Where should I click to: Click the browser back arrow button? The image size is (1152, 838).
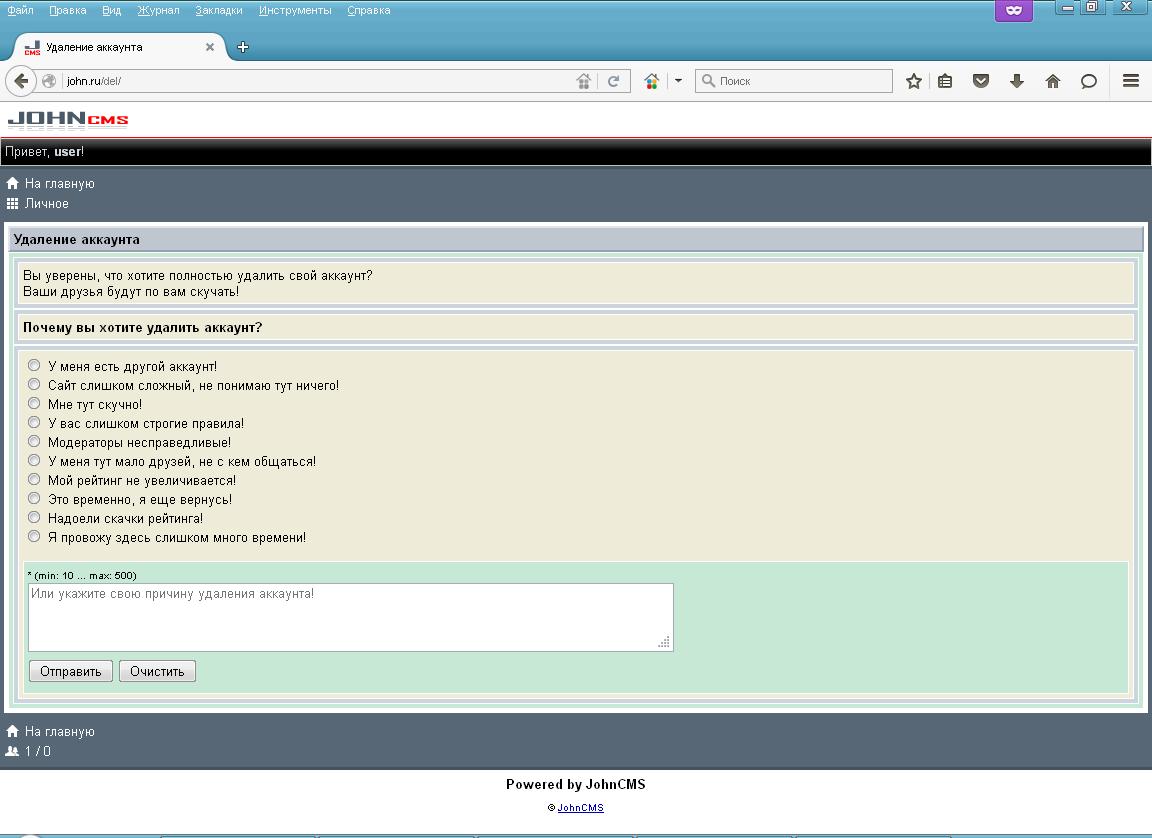(21, 81)
